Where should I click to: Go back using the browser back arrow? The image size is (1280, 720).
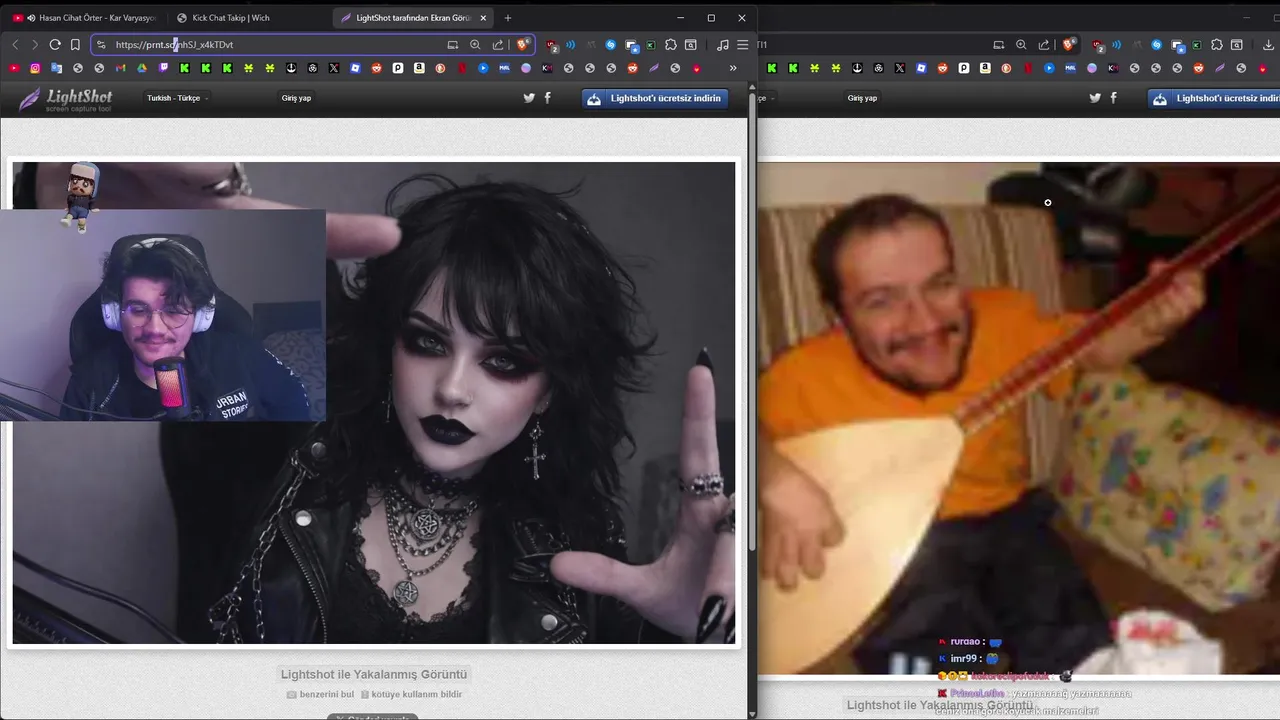tap(15, 44)
